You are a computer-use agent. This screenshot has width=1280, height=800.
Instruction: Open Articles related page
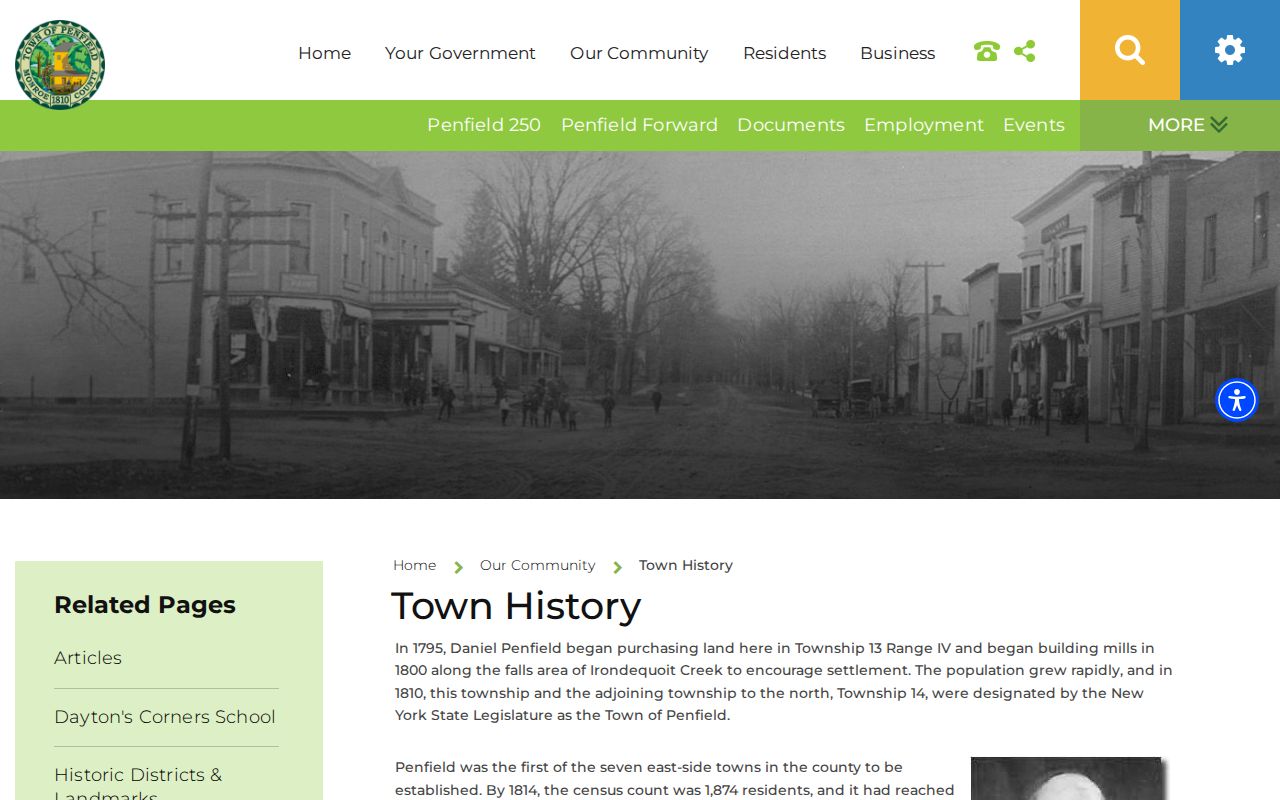[x=88, y=658]
